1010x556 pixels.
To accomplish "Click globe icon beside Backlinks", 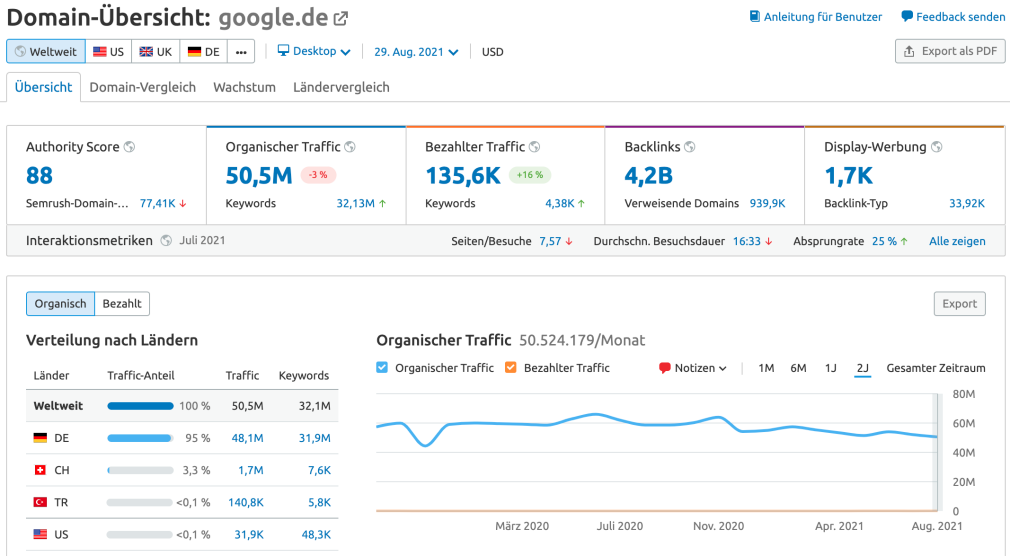I will pos(689,147).
